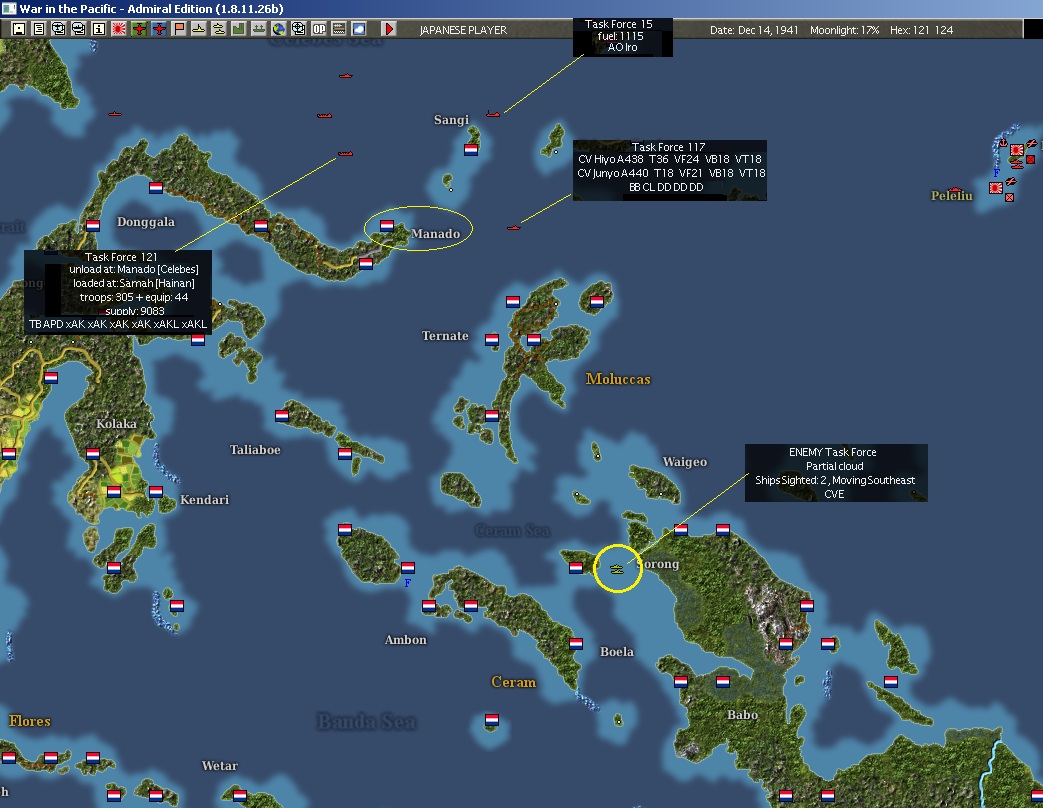Open the document list report icon
The height and width of the screenshot is (808, 1043).
[x=39, y=29]
